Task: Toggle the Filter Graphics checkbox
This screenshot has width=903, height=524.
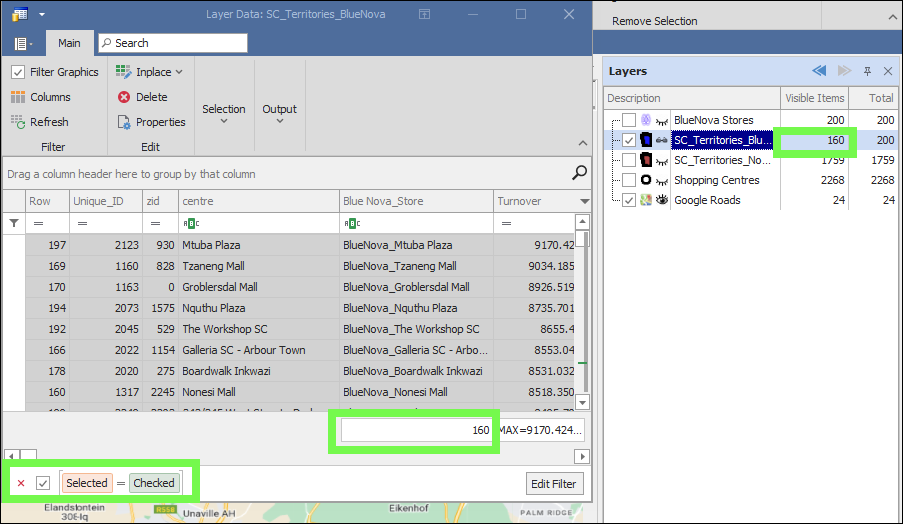Action: [x=18, y=72]
